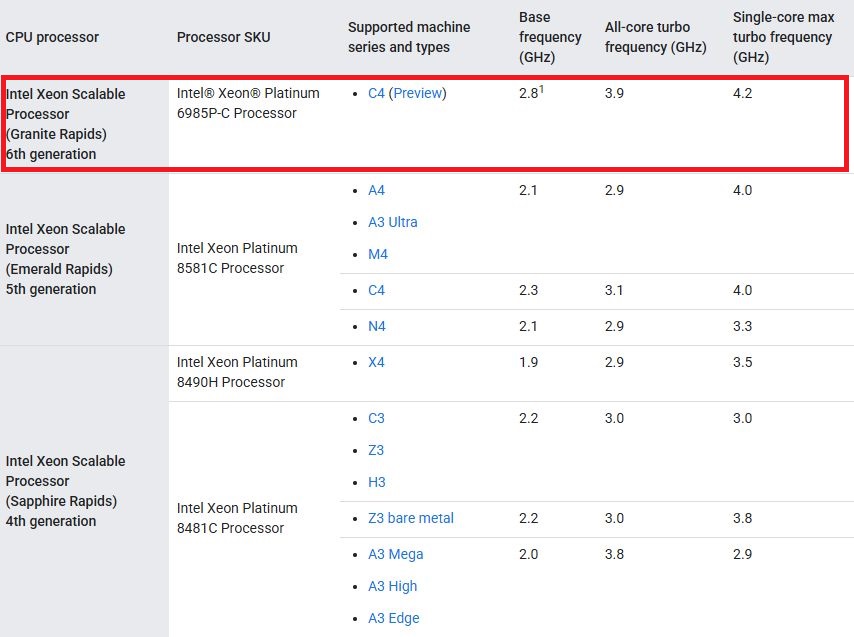The image size is (854, 637).
Task: Click the X4 machine series link
Action: 376,362
